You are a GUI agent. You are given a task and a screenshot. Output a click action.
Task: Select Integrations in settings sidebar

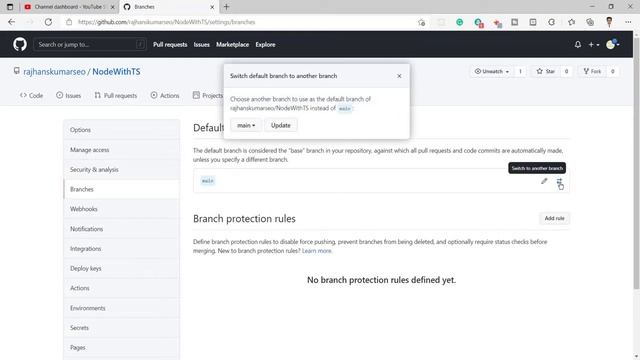click(x=122, y=249)
